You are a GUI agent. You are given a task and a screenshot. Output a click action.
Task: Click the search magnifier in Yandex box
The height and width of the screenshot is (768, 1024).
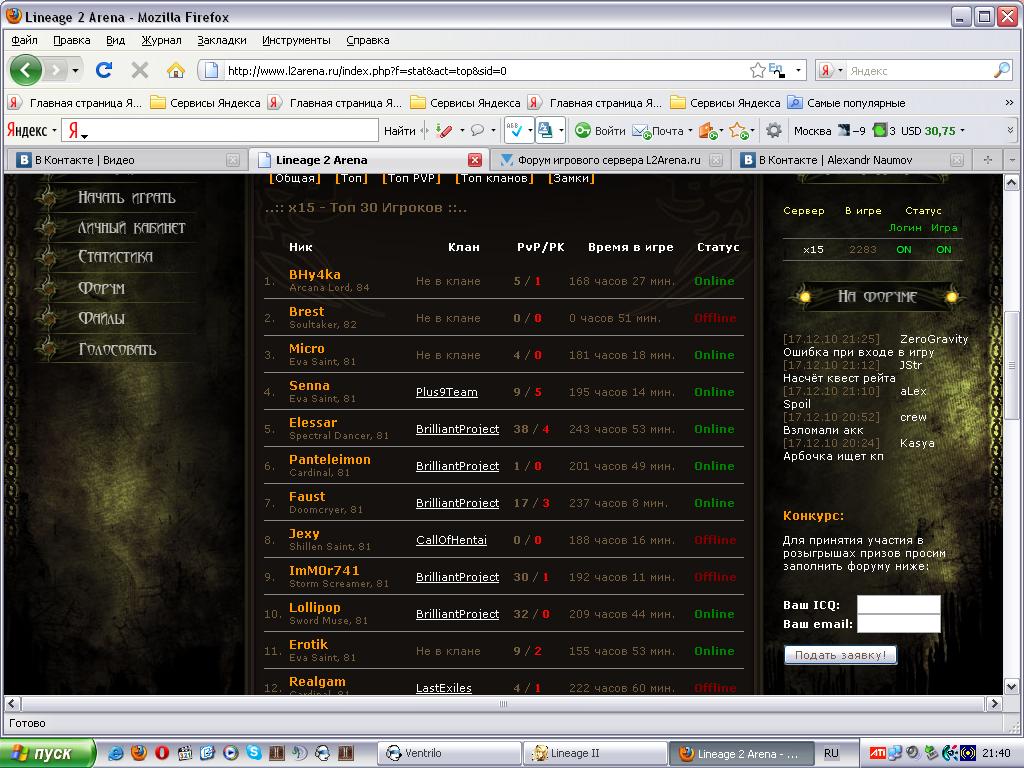[x=1002, y=71]
